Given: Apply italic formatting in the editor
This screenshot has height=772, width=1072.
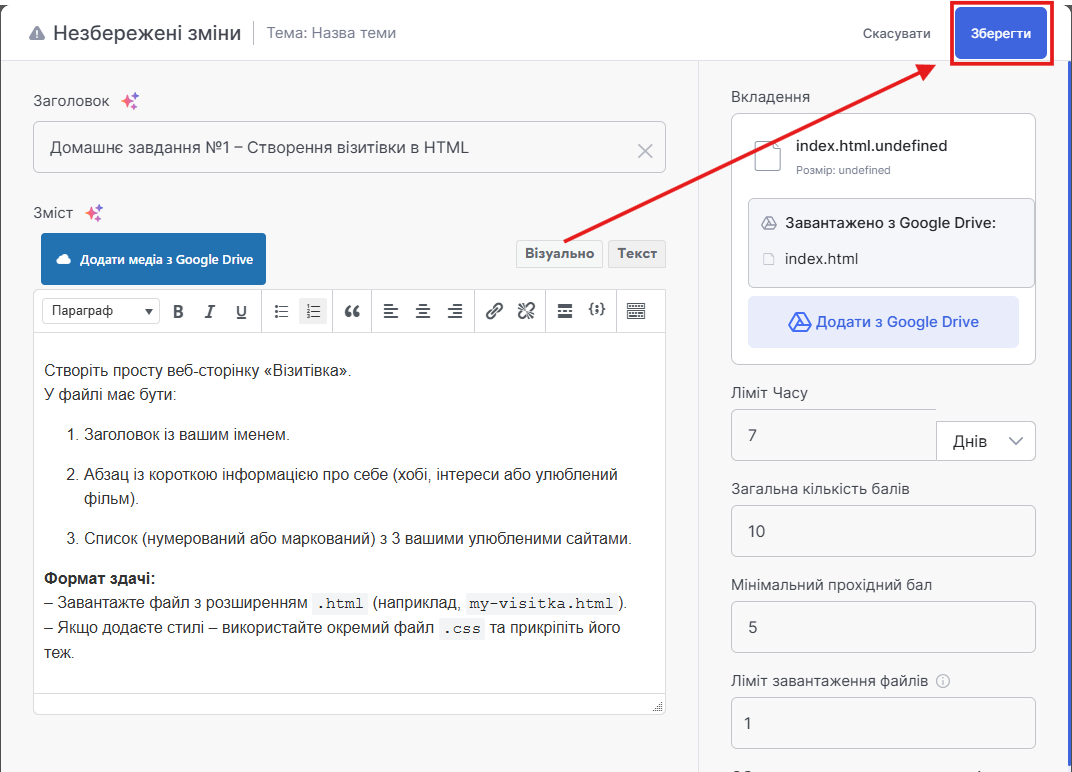Looking at the screenshot, I should tap(210, 311).
